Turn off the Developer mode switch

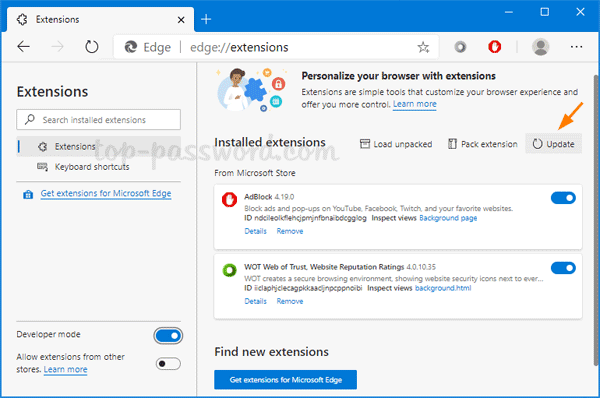[168, 336]
